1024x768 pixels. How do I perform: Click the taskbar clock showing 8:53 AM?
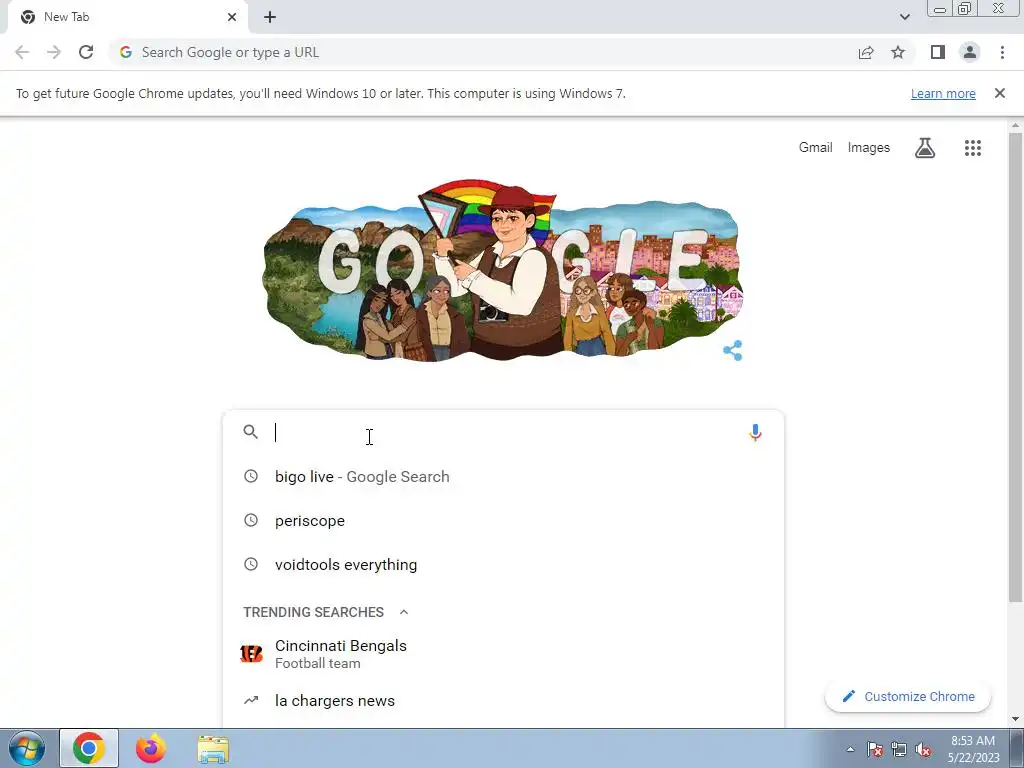pos(973,749)
